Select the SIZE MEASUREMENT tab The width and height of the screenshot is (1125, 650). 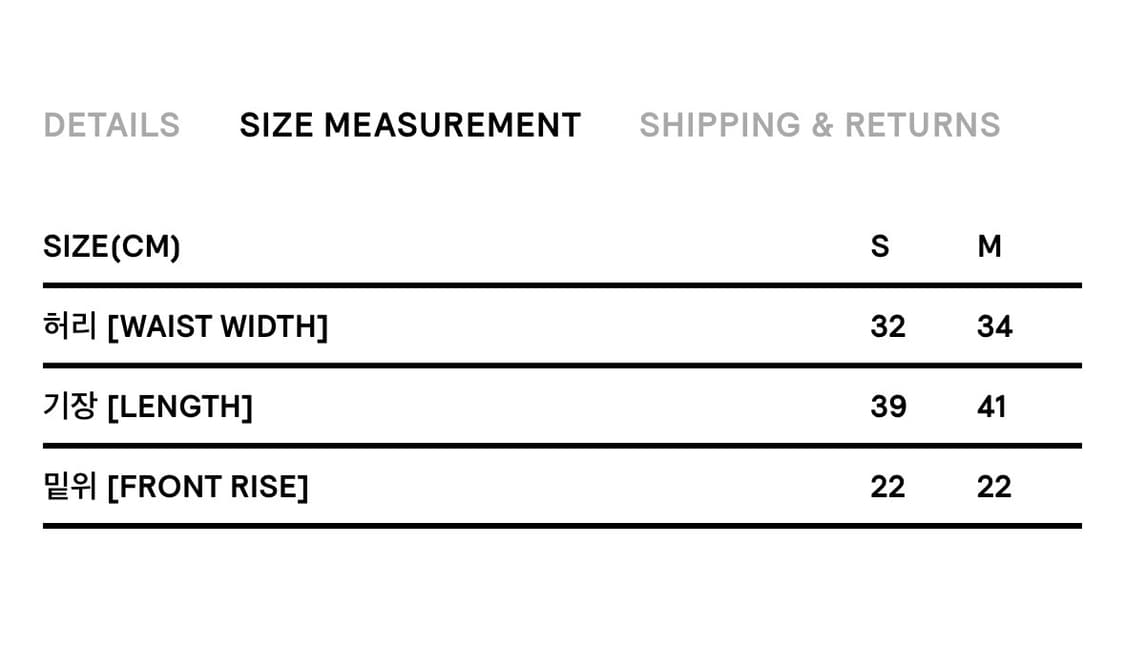click(x=410, y=125)
